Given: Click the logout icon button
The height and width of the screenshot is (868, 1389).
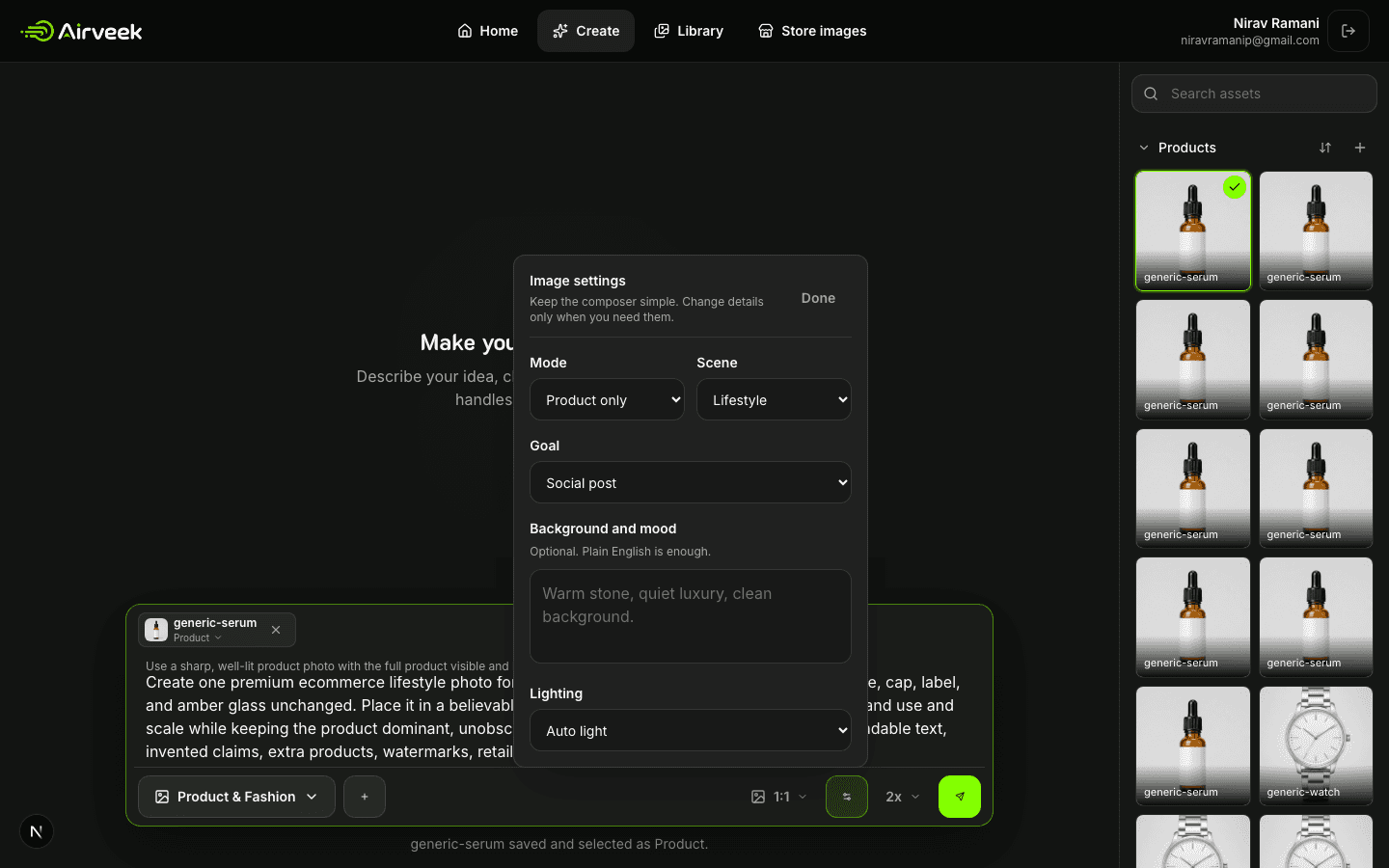Looking at the screenshot, I should point(1348,31).
